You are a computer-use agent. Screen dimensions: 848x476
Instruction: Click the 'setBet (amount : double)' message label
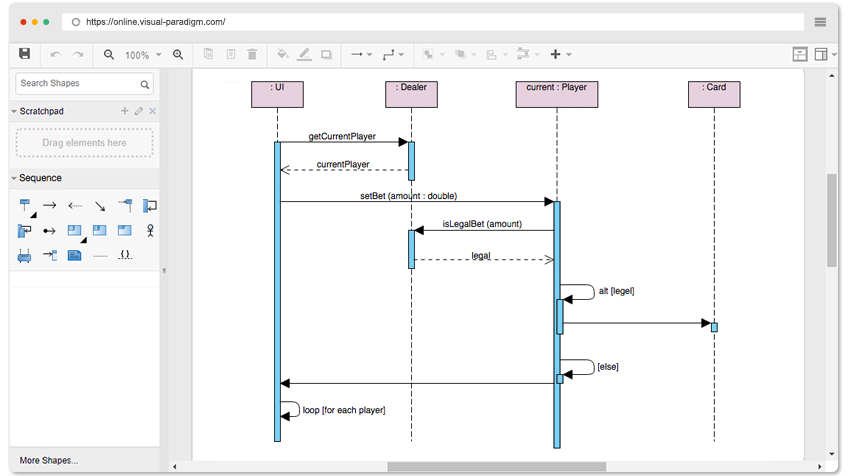pyautogui.click(x=408, y=196)
